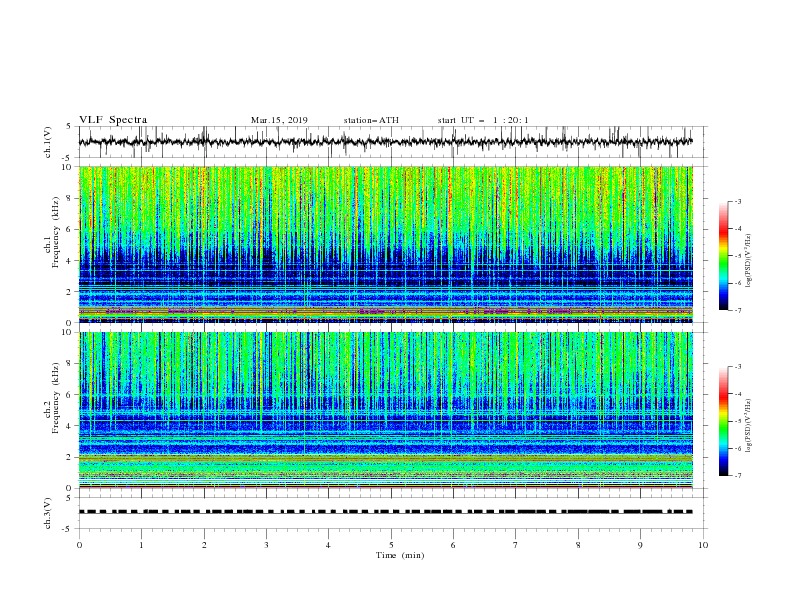This screenshot has width=792, height=612.
Task: Select the date text "Mar.15, 2019"
Action: click(279, 120)
